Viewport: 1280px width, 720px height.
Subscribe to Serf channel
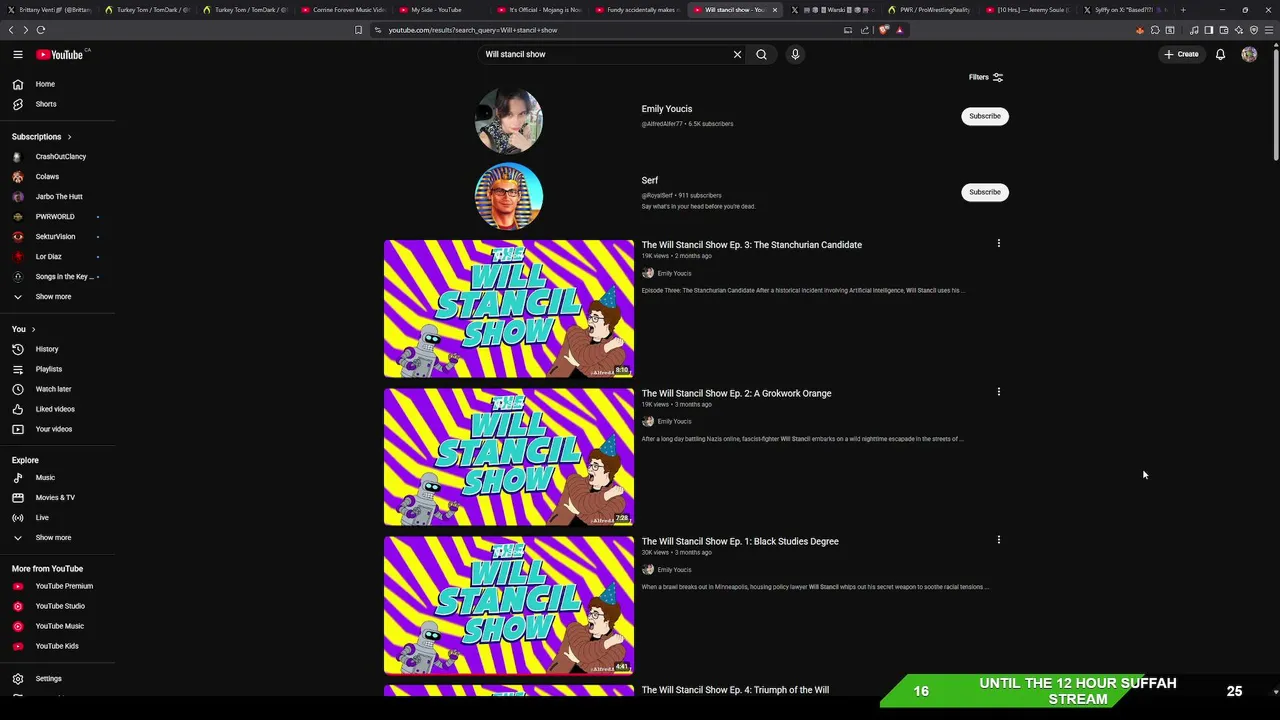click(x=985, y=192)
